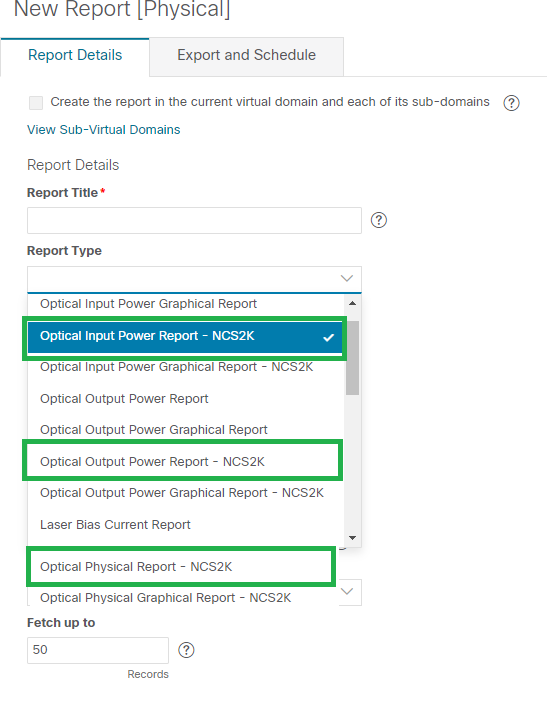
Task: Open the dropdown chevron below the list
Action: (347, 591)
